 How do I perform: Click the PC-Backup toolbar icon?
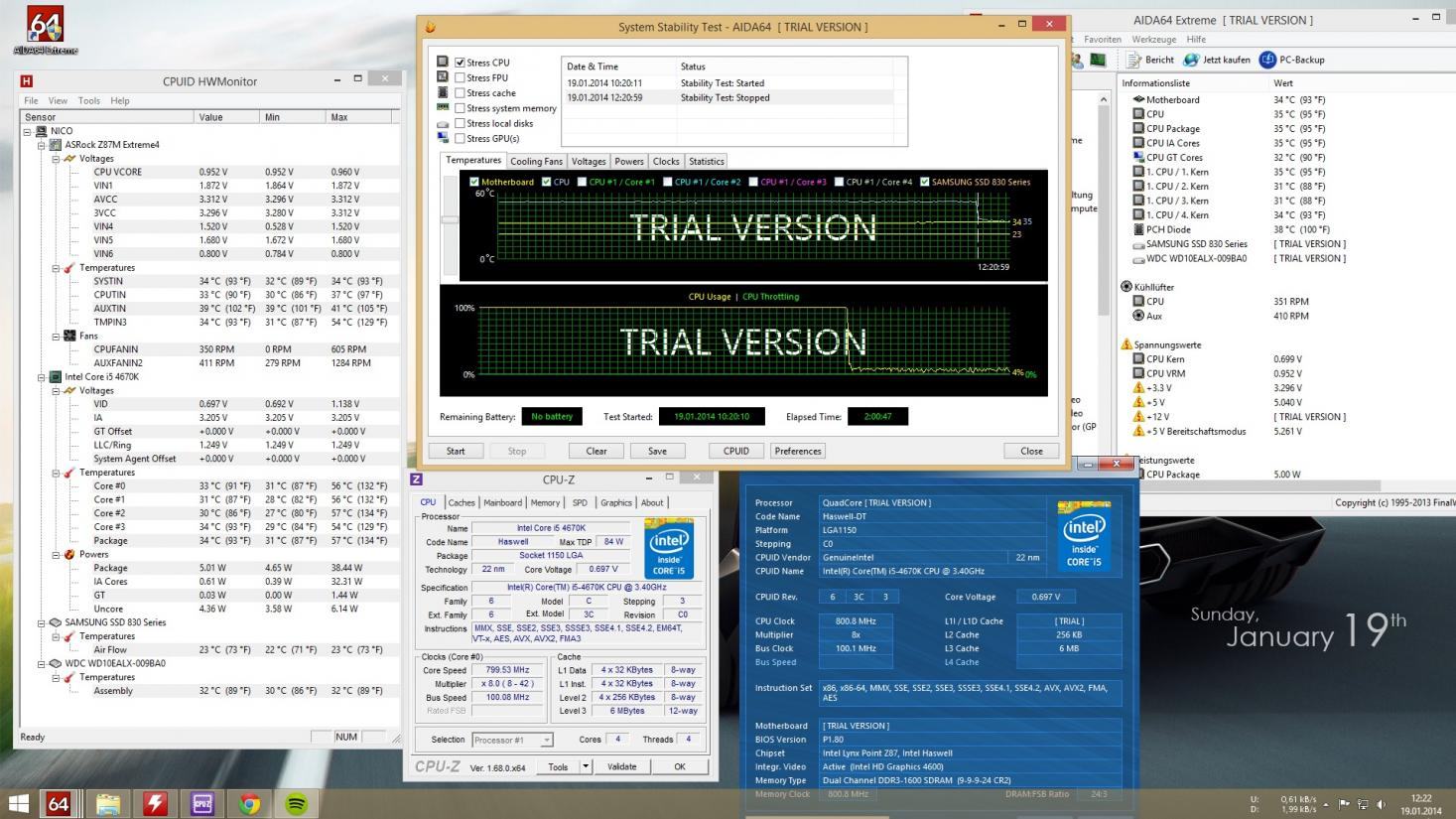click(1267, 60)
